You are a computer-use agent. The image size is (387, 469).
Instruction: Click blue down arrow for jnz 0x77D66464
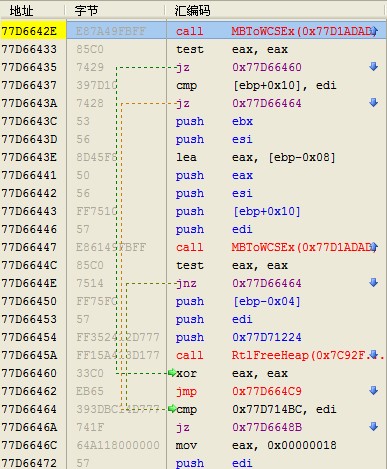[x=374, y=283]
